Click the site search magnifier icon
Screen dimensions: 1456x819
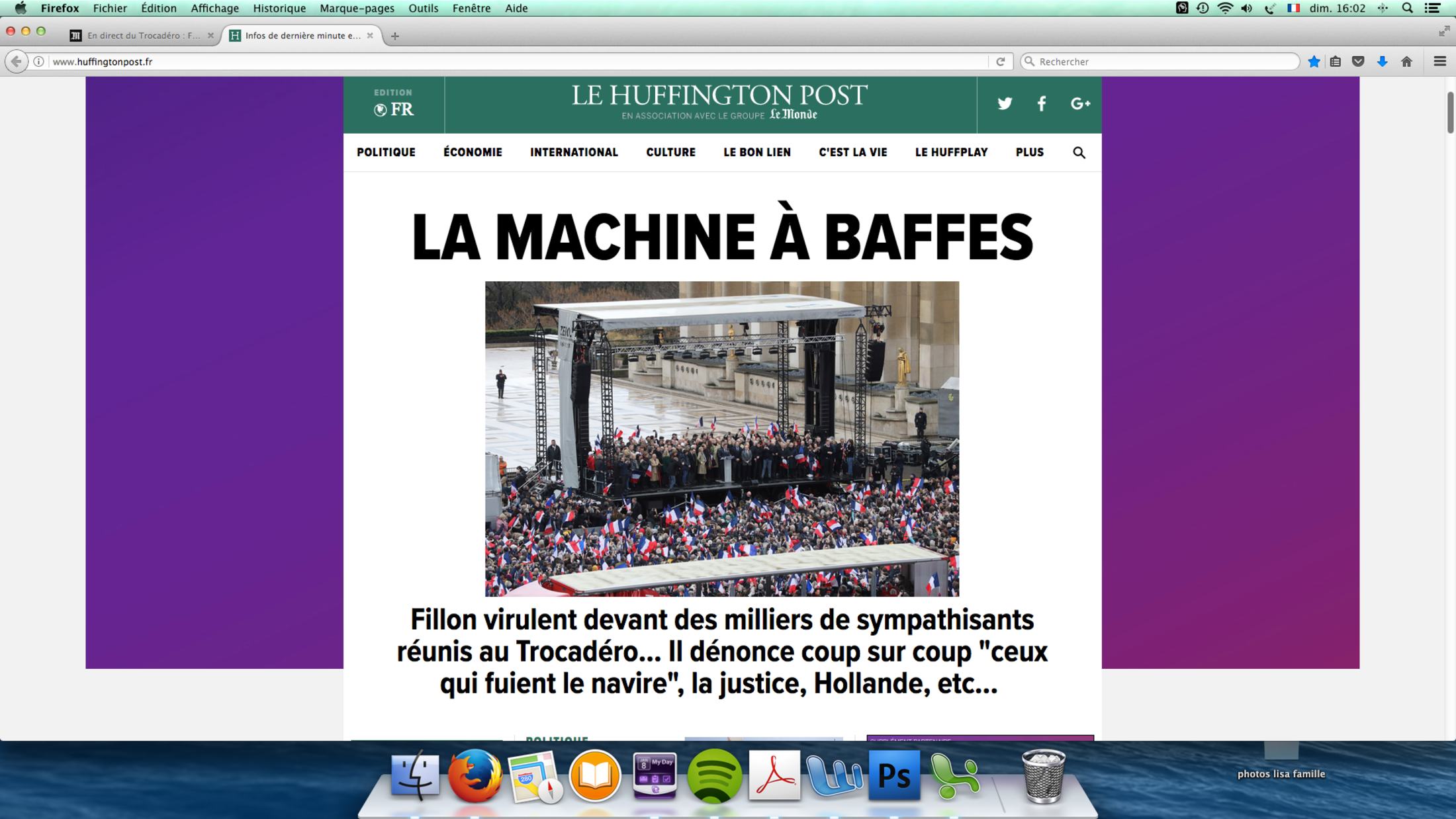click(x=1079, y=153)
